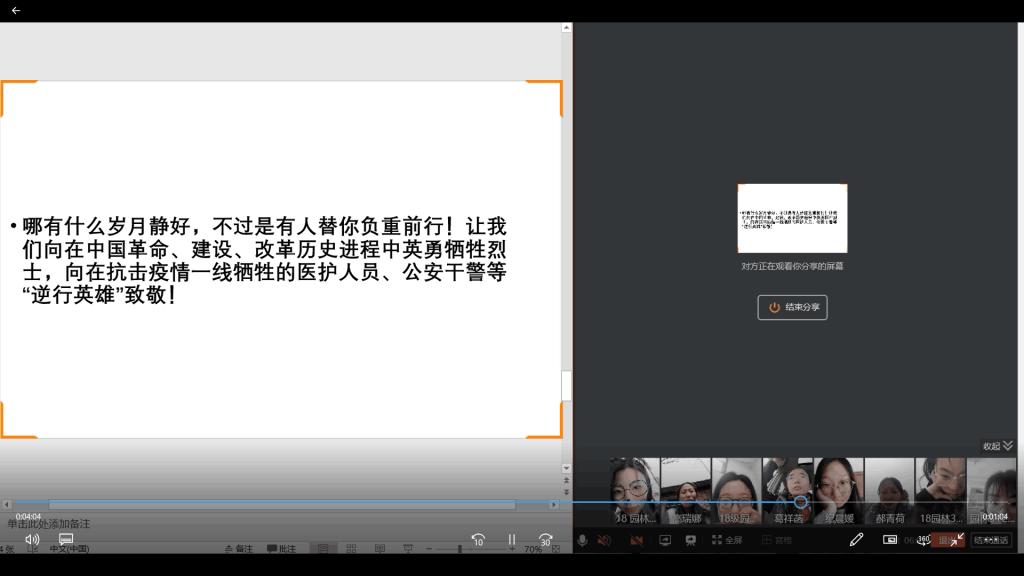Skip forward 30 seconds
The image size is (1024, 576).
pyautogui.click(x=545, y=539)
